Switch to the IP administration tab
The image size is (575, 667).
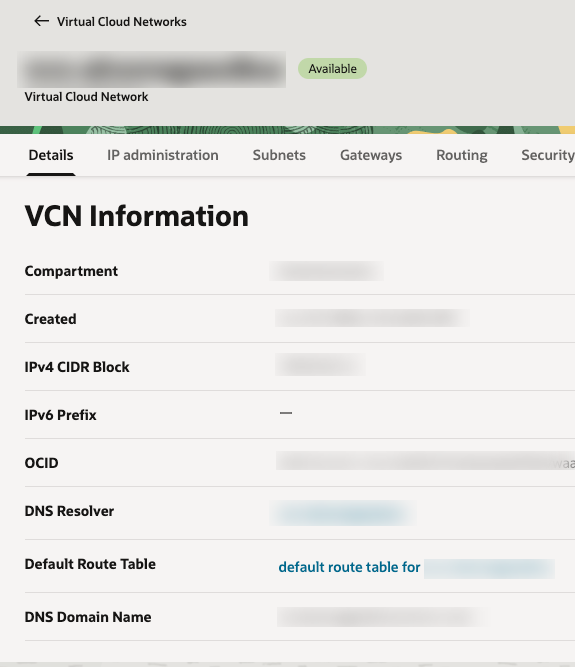click(x=162, y=155)
